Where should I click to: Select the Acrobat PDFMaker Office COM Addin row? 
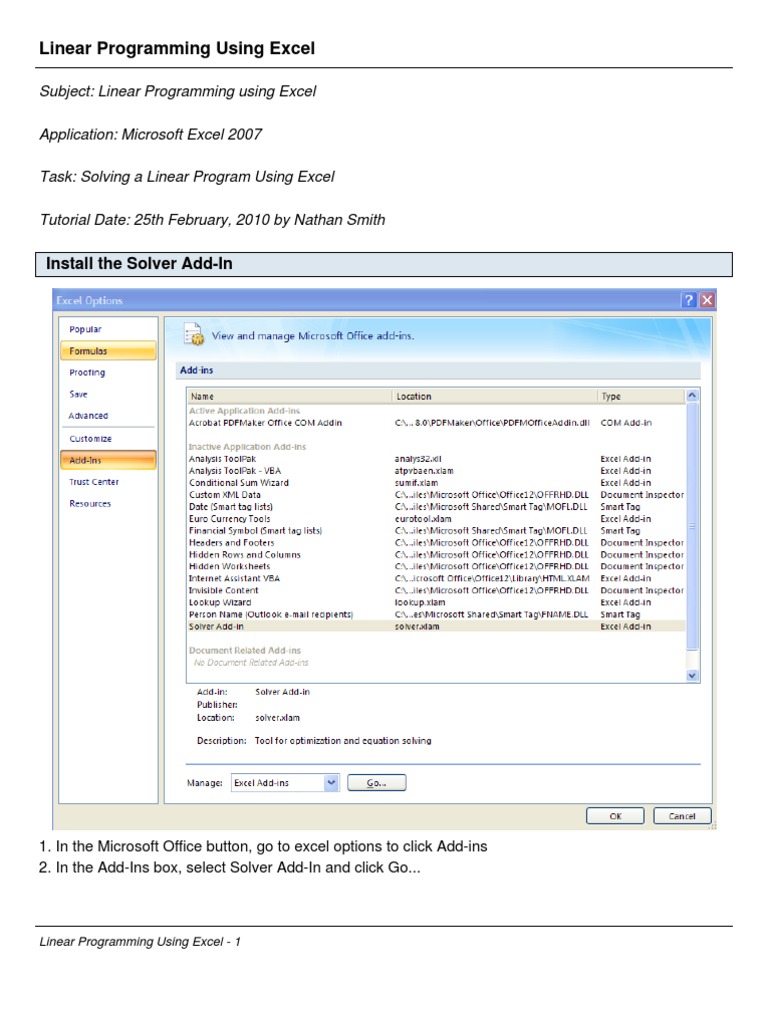[436, 423]
